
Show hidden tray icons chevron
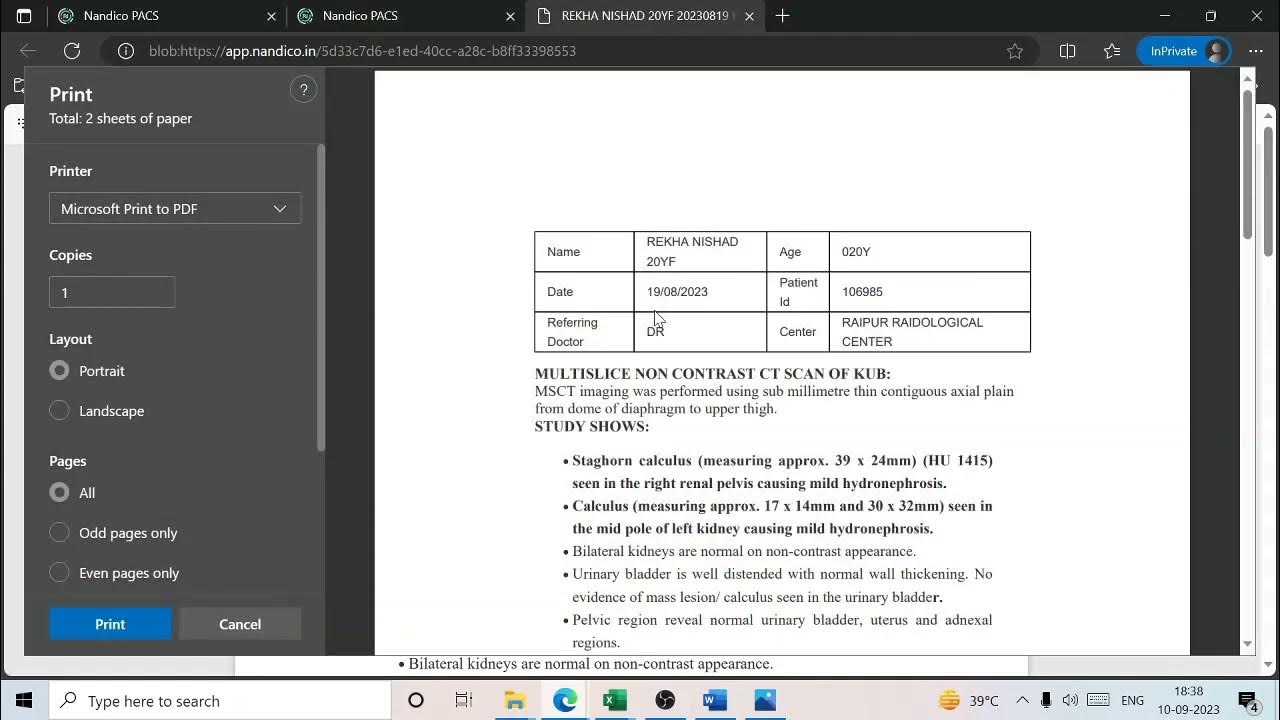coord(1022,700)
